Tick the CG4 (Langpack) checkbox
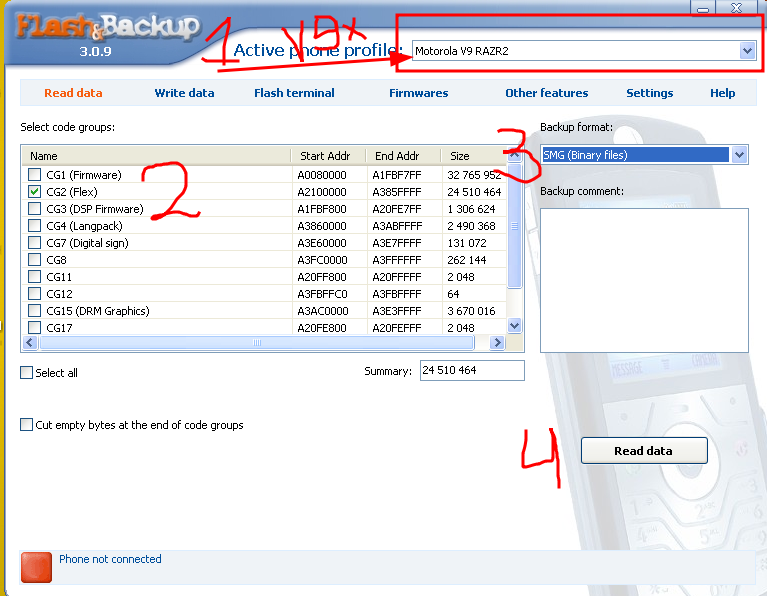767x596 pixels. click(34, 226)
